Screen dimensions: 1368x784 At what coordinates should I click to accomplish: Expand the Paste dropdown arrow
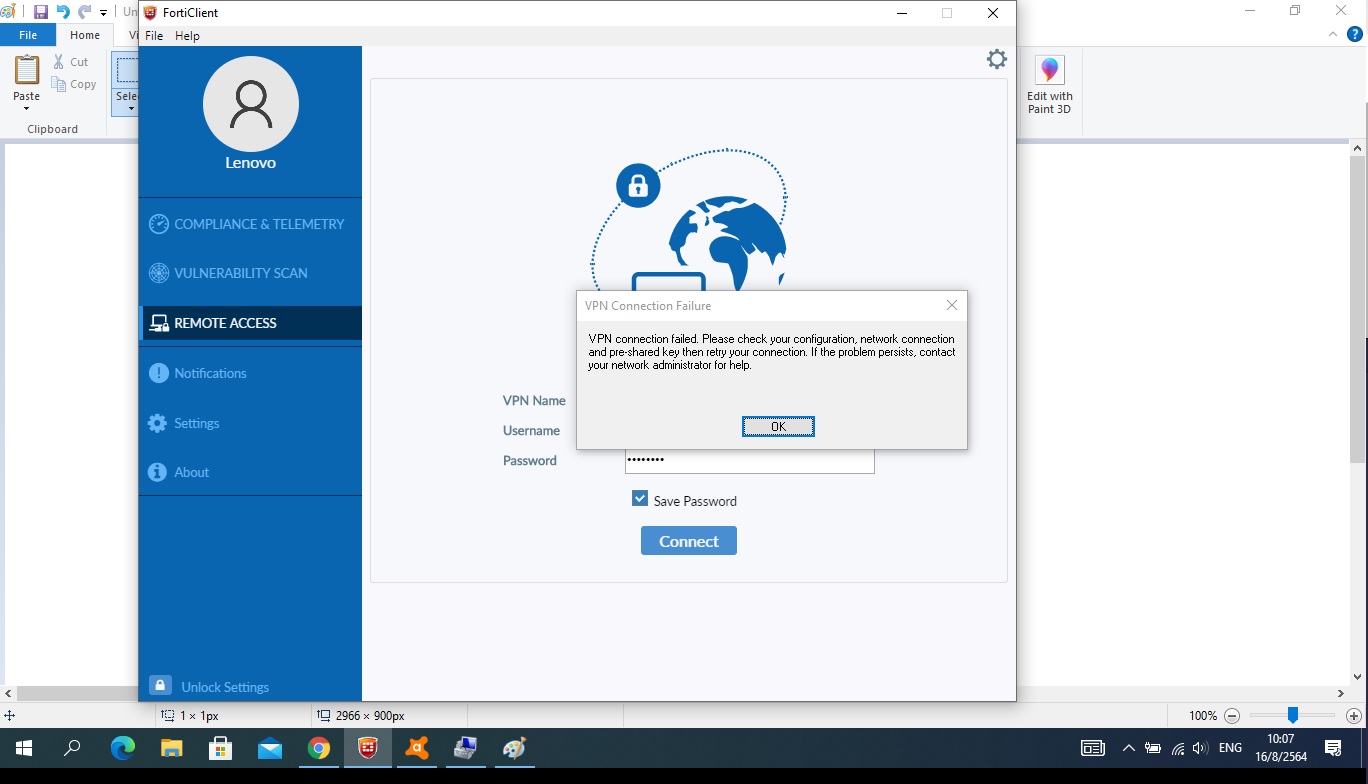coord(27,108)
